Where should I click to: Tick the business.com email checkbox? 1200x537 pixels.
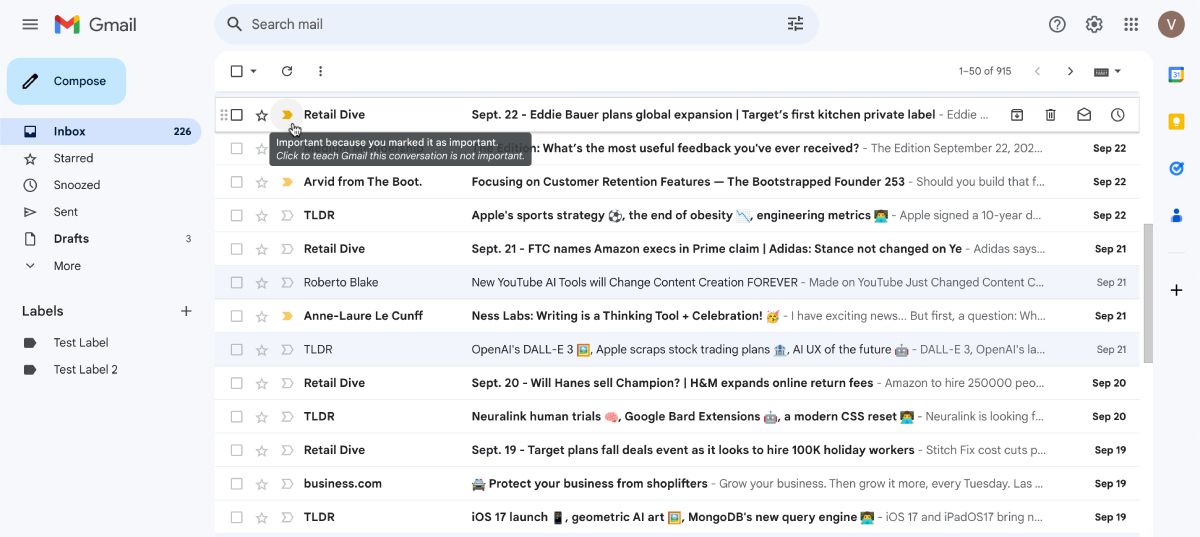click(237, 483)
